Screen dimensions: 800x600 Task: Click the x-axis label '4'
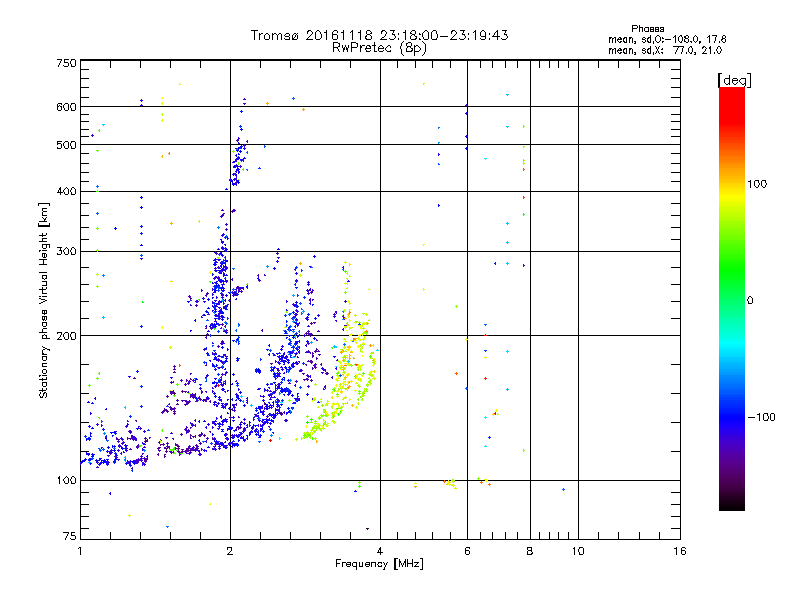[380, 551]
